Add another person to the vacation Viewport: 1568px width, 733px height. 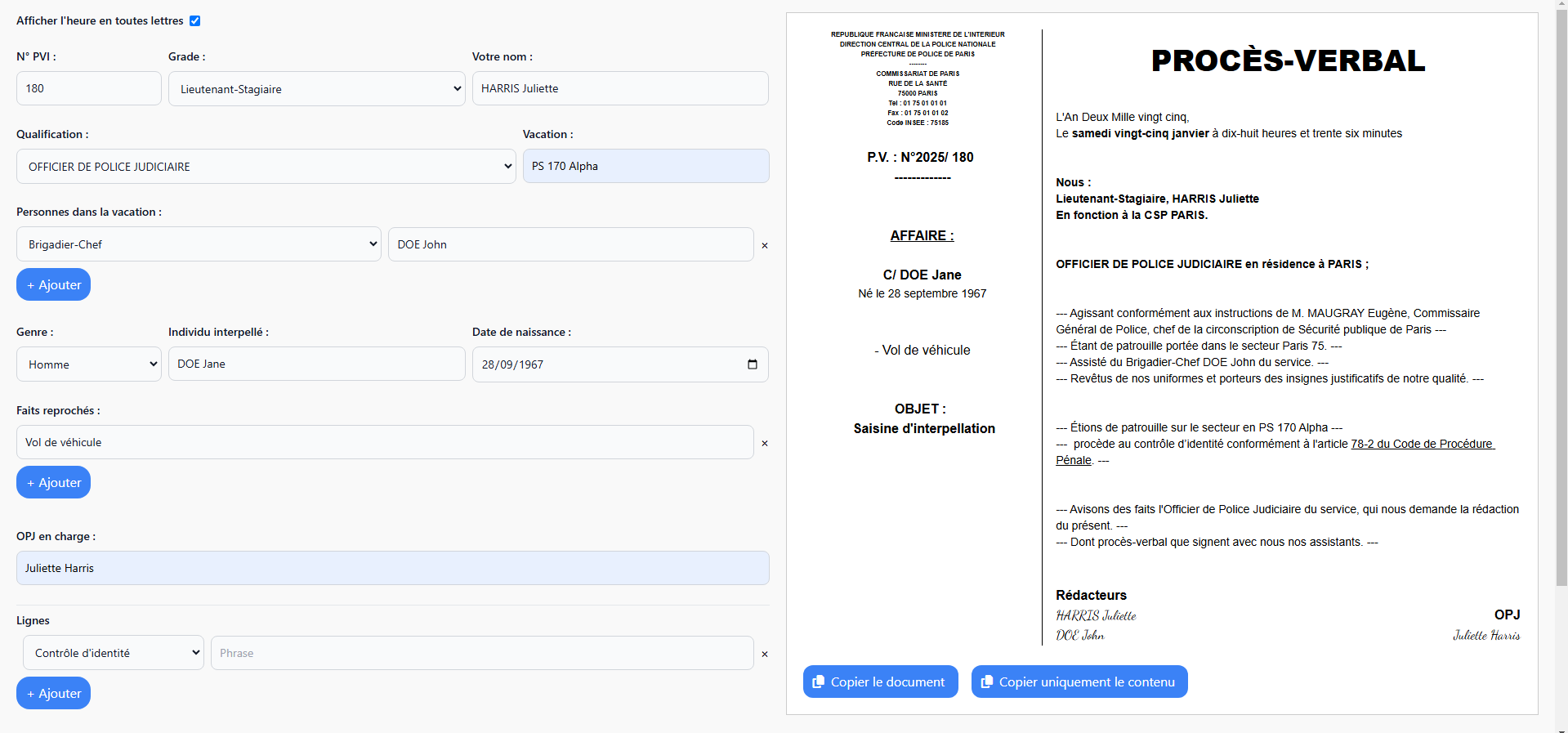53,285
